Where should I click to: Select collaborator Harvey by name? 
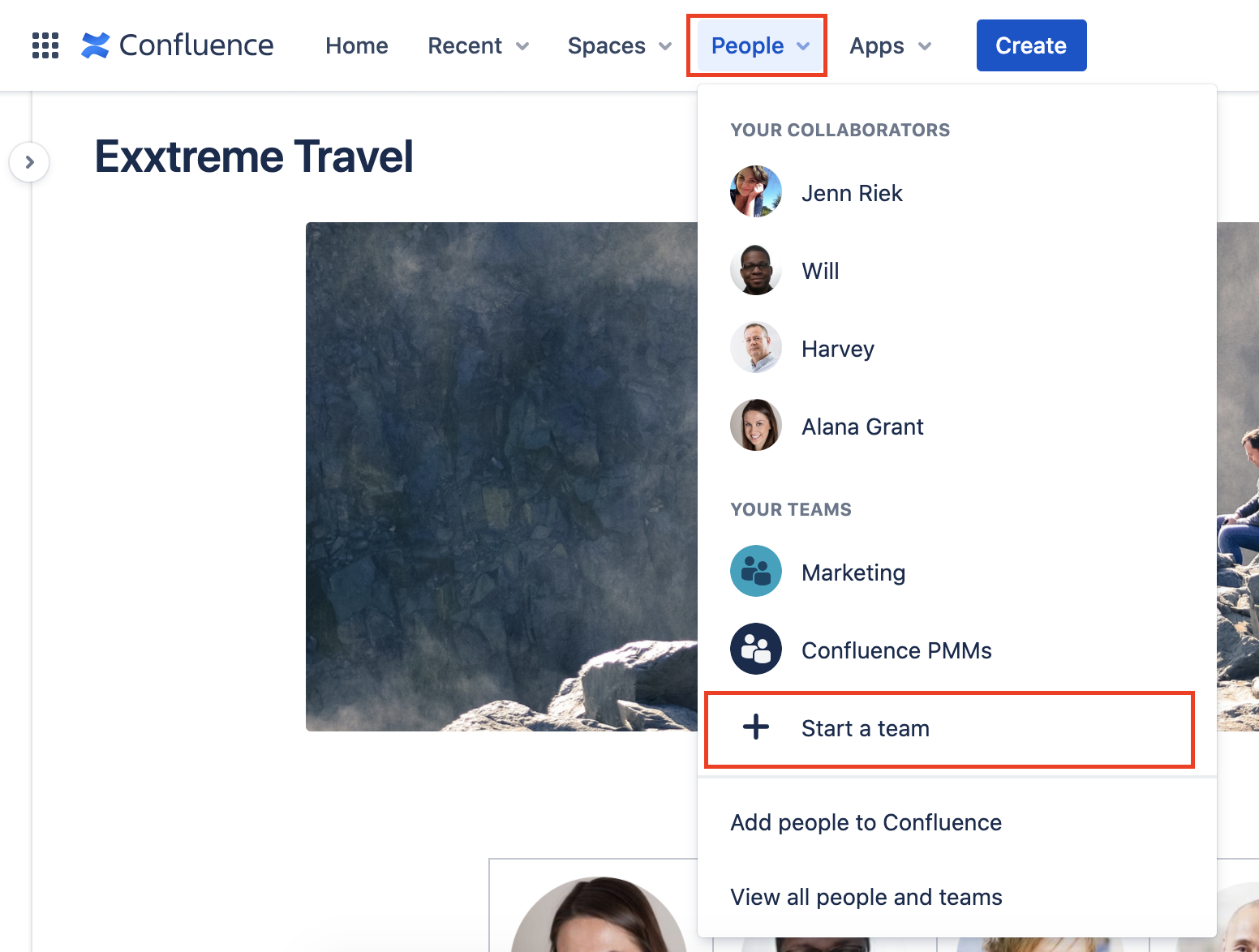(x=838, y=349)
